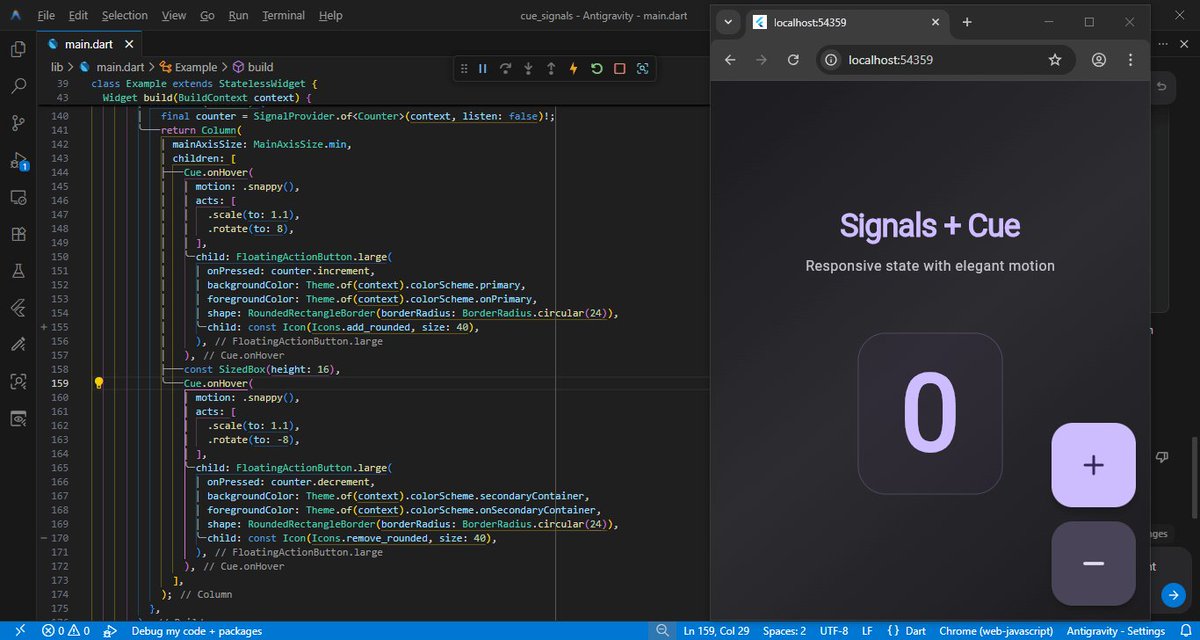Change the debug device Chrome (web-javascript)
Image resolution: width=1200 pixels, height=640 pixels.
[995, 631]
